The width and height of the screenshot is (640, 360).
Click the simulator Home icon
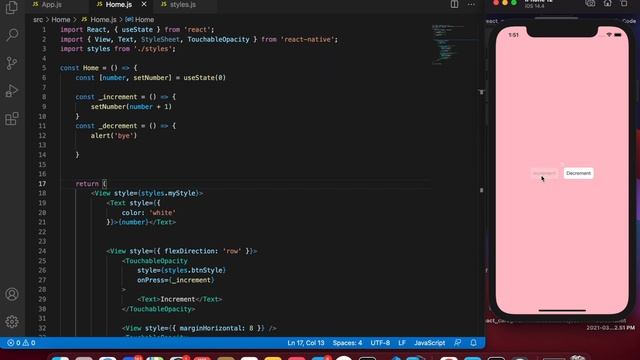(607, 3)
